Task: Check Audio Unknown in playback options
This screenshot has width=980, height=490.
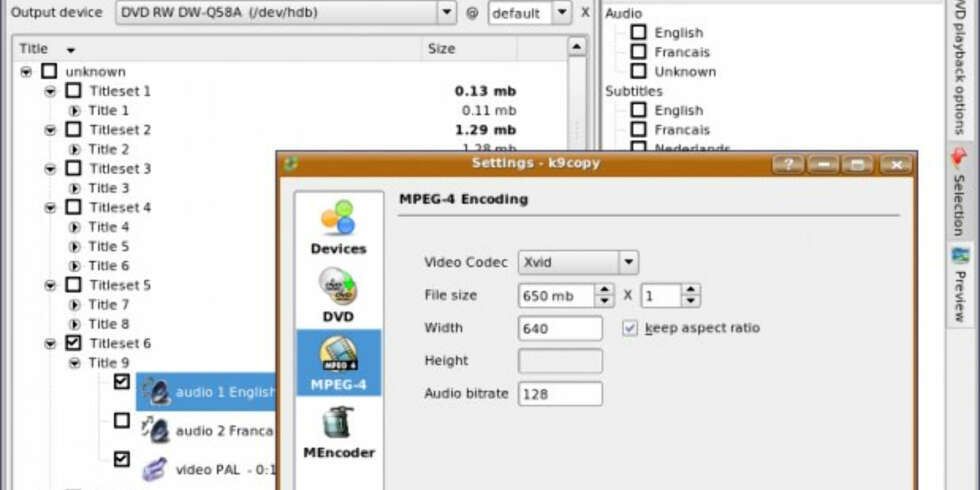Action: pyautogui.click(x=638, y=71)
